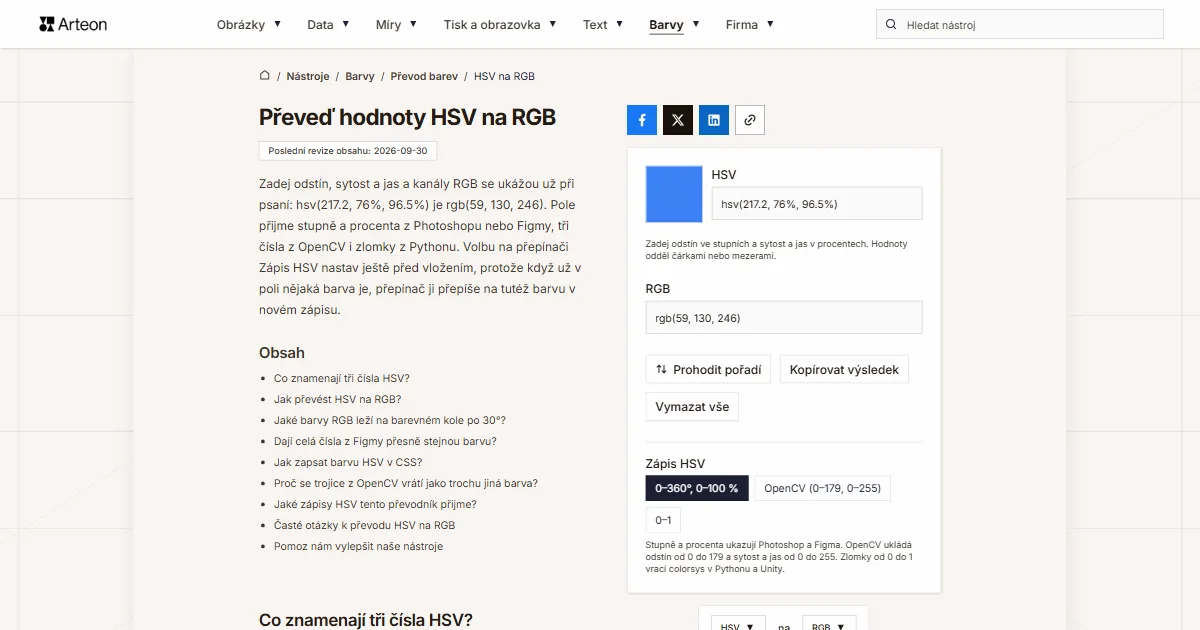Share the page on LinkedIn
This screenshot has height=630, width=1200.
714,120
